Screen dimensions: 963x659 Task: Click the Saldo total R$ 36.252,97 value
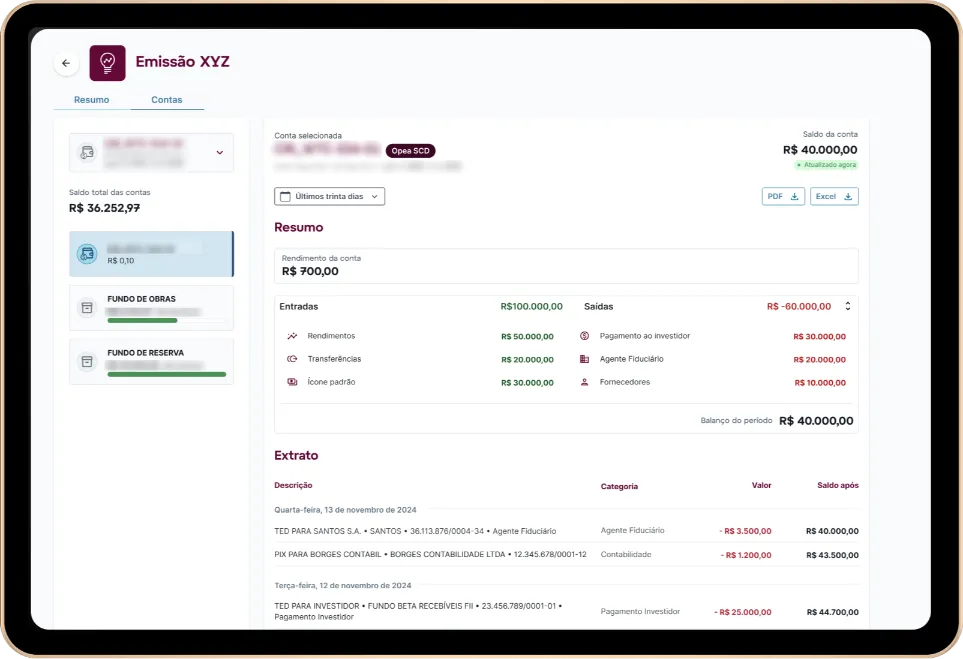click(x=104, y=208)
